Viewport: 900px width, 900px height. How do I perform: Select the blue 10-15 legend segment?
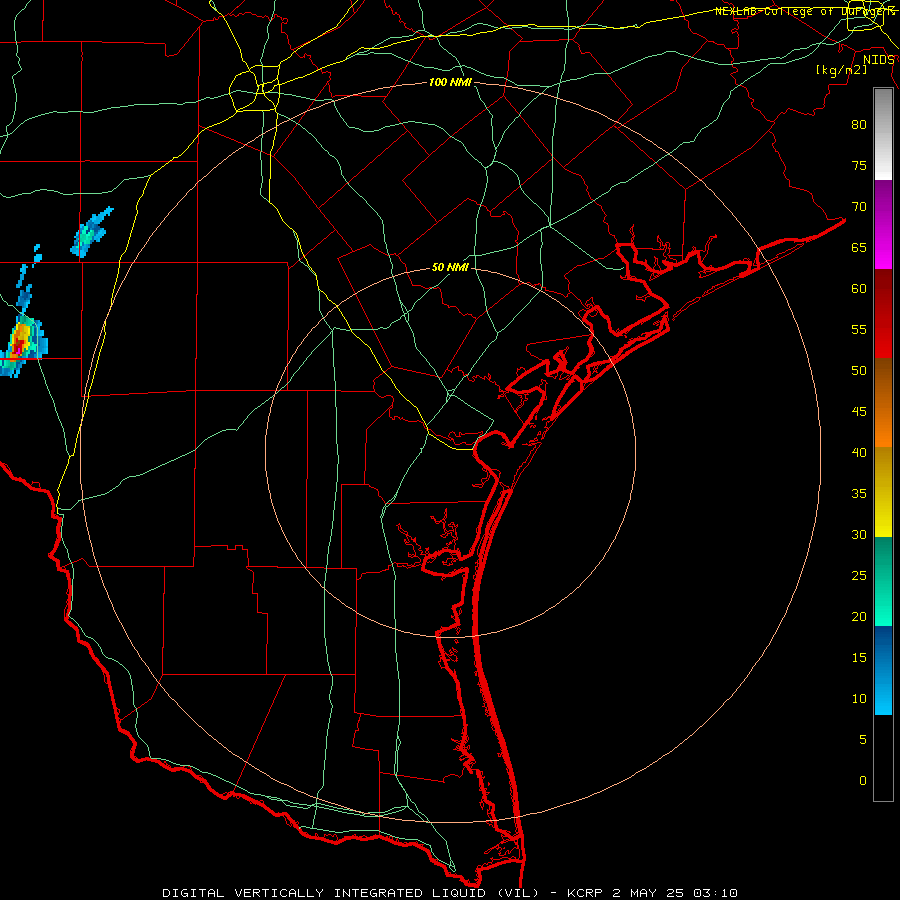(x=883, y=670)
